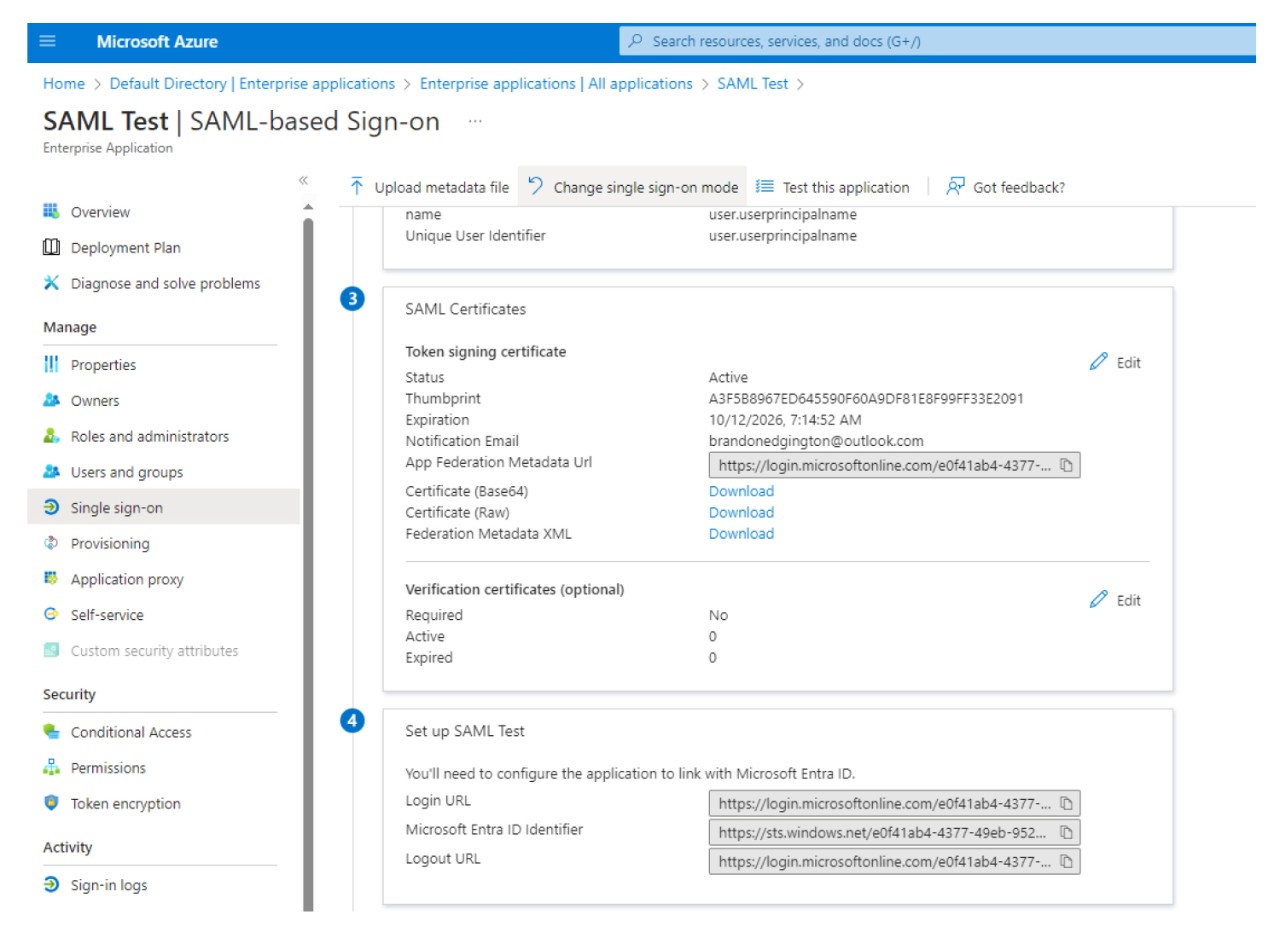Copy the Microsoft Entra ID Identifier
Viewport: 1280px width, 938px height.
[1066, 832]
